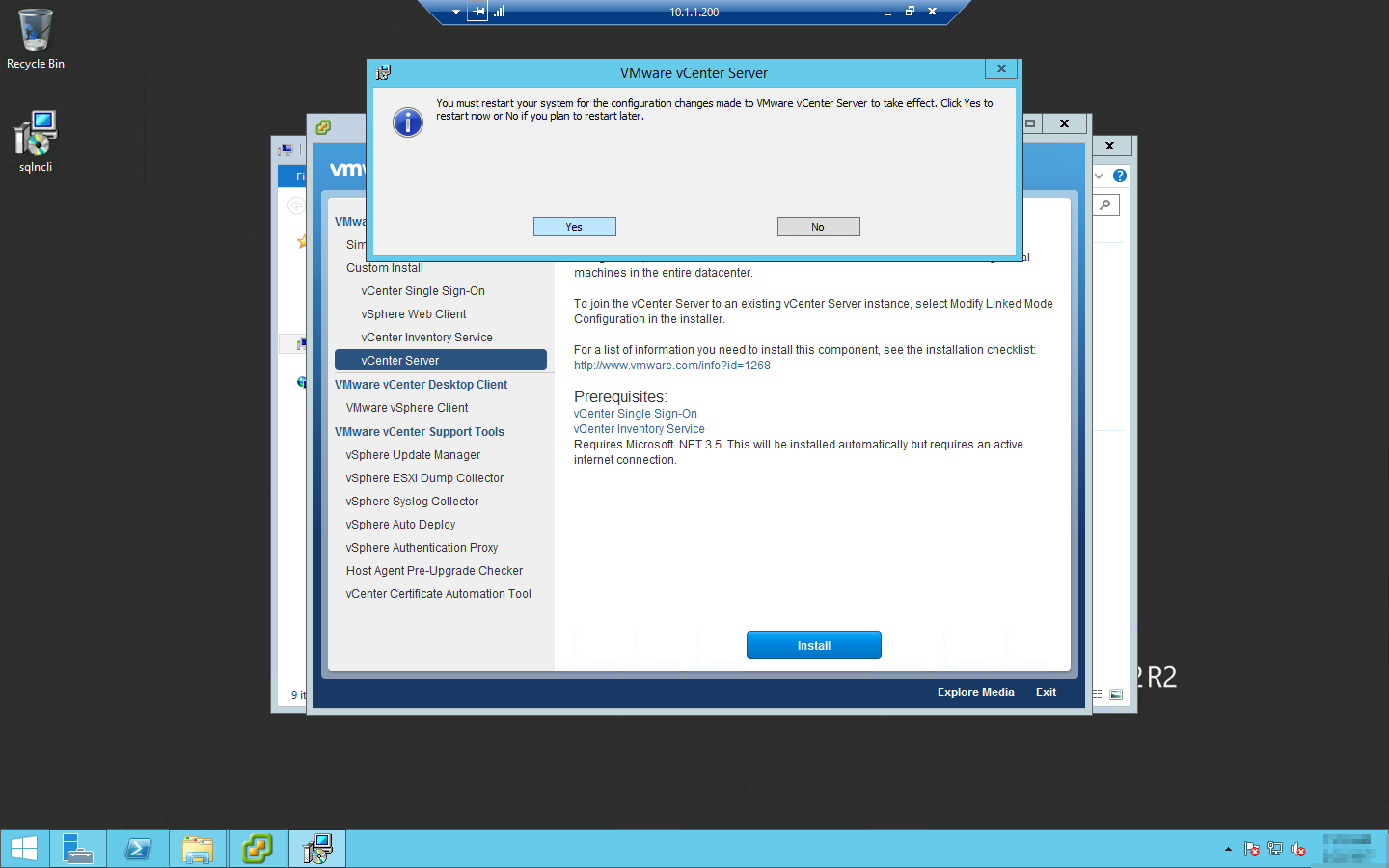Open the installation checklist vmware link
This screenshot has width=1389, height=868.
(x=671, y=365)
